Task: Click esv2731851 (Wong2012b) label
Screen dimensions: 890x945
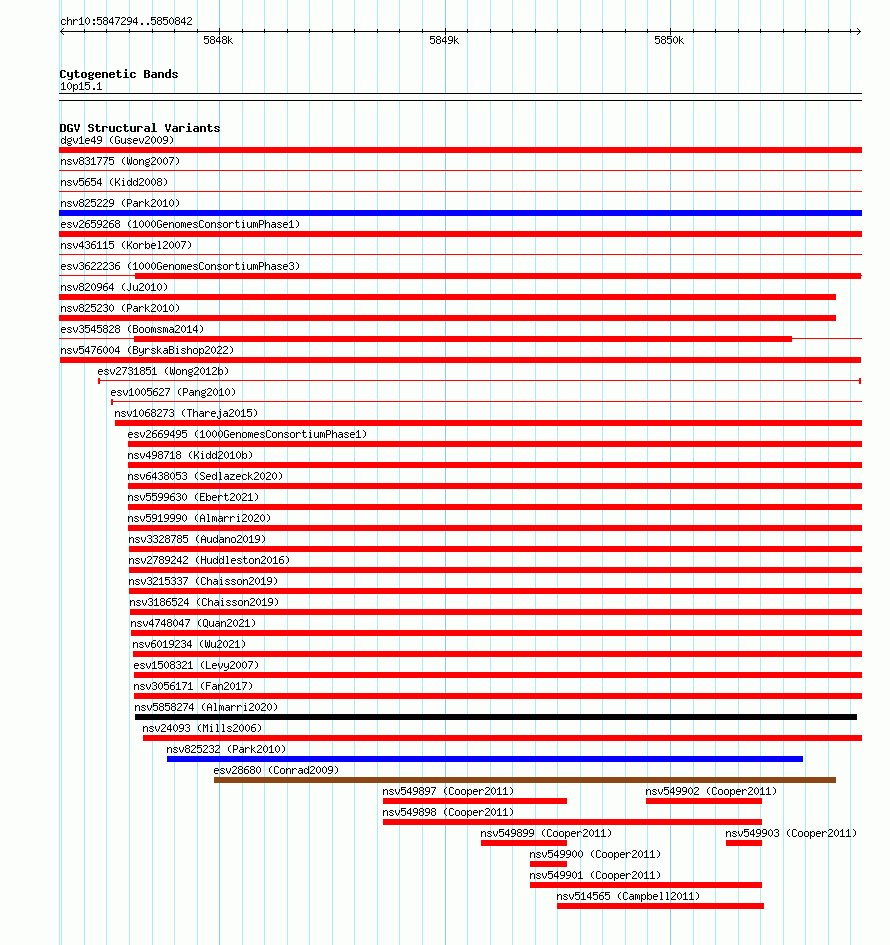Action: (x=163, y=372)
